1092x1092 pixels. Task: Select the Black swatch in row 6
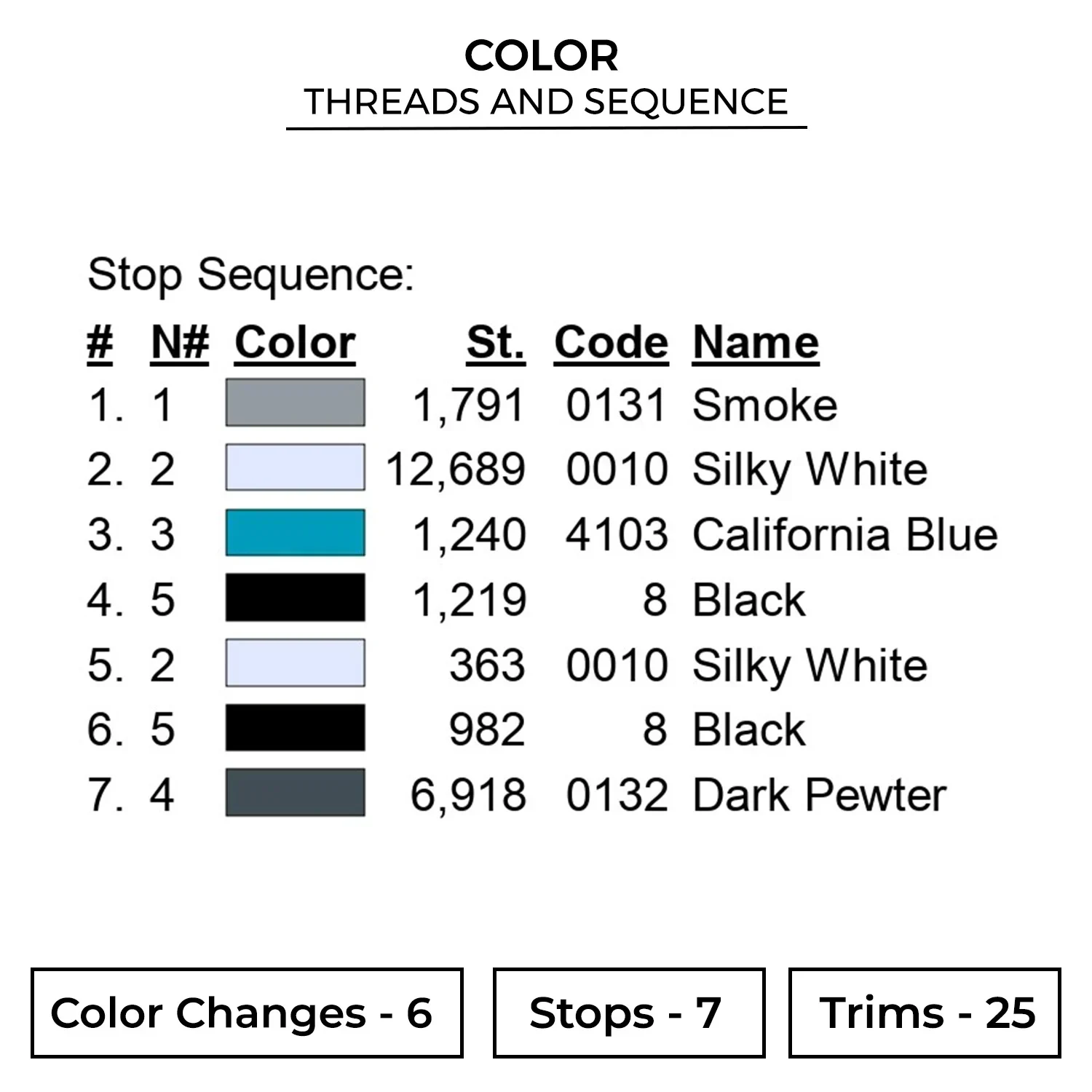coord(295,728)
